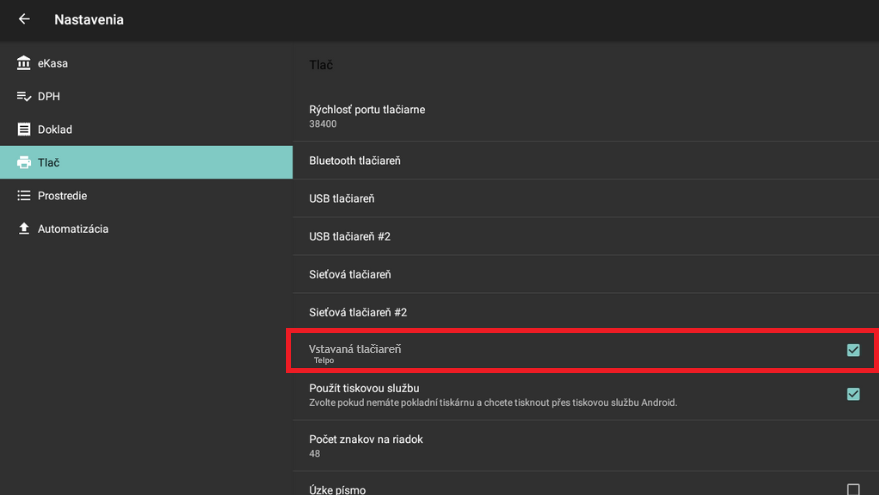Open Rýchlosť portu tlačiarne setting
This screenshot has height=495, width=879.
[367, 116]
